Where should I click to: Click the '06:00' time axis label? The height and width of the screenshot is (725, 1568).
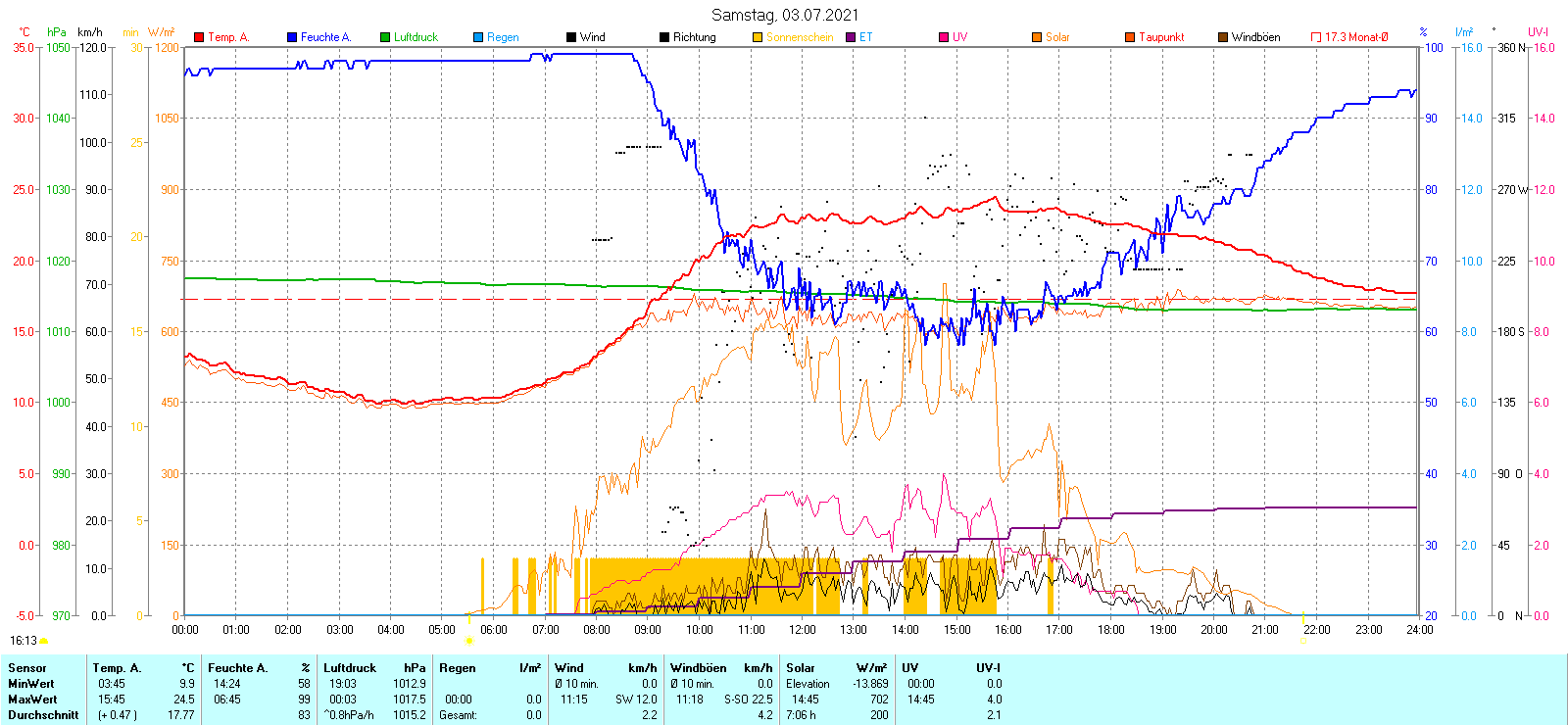pyautogui.click(x=494, y=630)
